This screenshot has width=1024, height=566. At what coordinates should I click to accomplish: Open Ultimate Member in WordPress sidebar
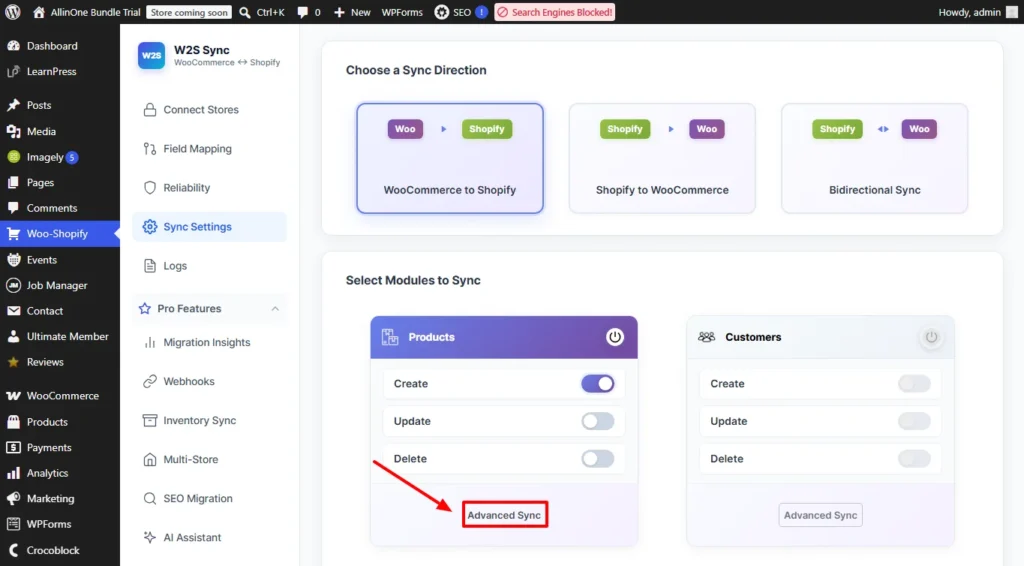point(59,336)
